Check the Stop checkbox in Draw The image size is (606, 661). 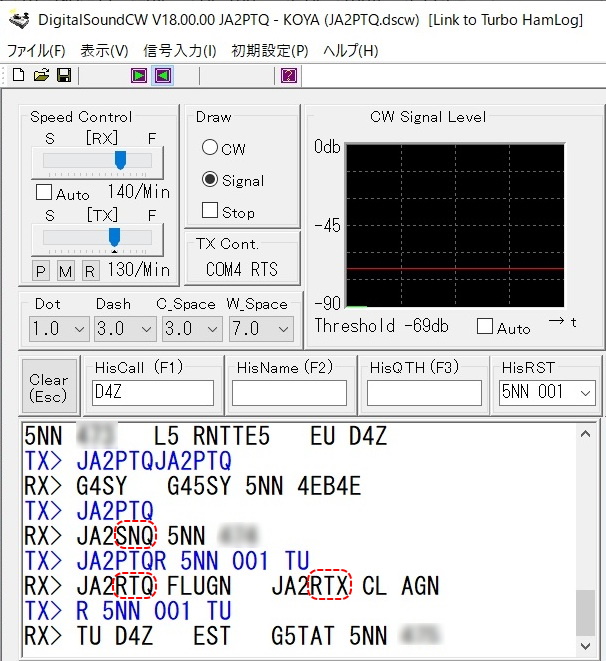[x=210, y=210]
